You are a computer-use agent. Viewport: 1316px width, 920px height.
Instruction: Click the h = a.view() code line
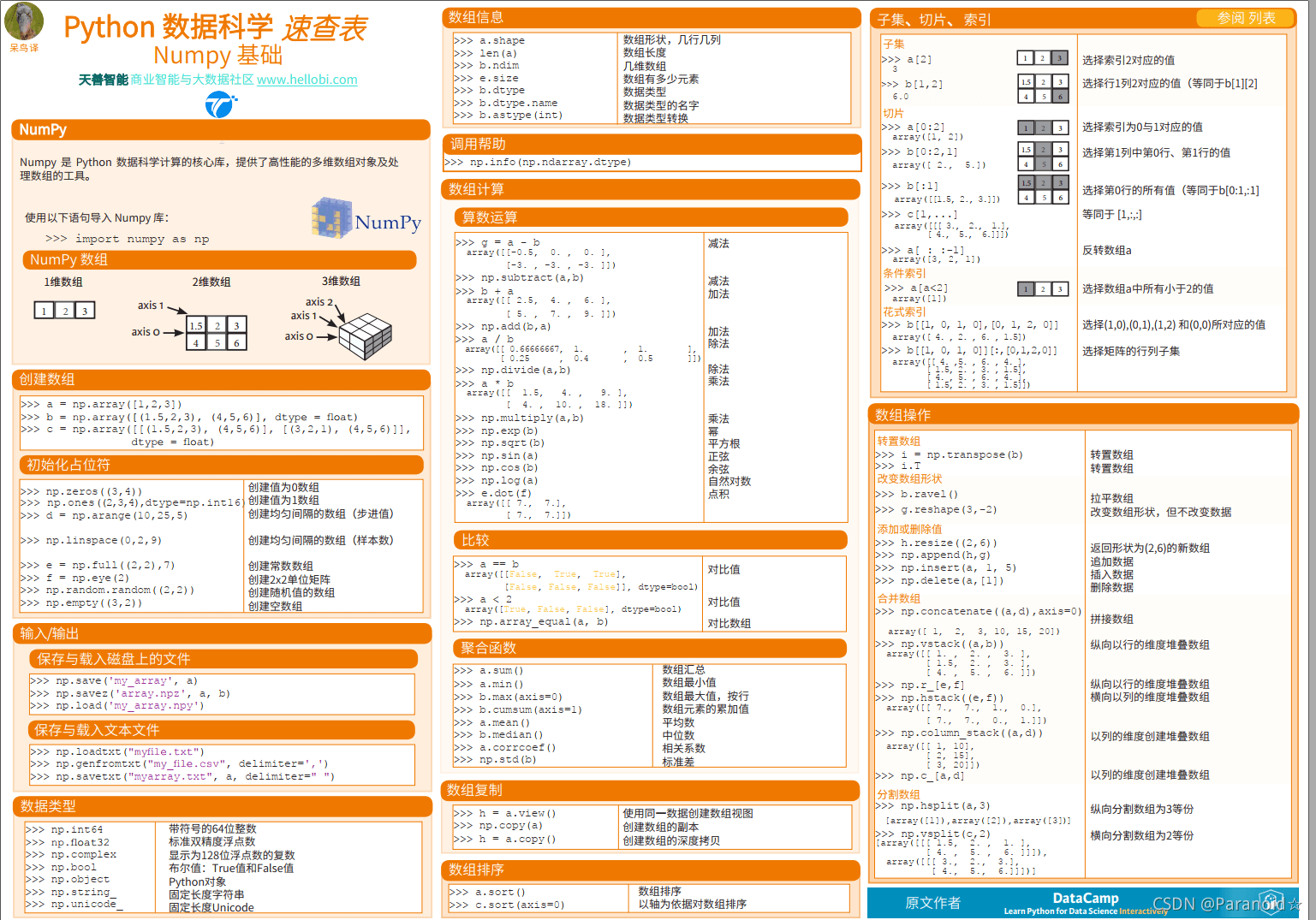pyautogui.click(x=505, y=813)
